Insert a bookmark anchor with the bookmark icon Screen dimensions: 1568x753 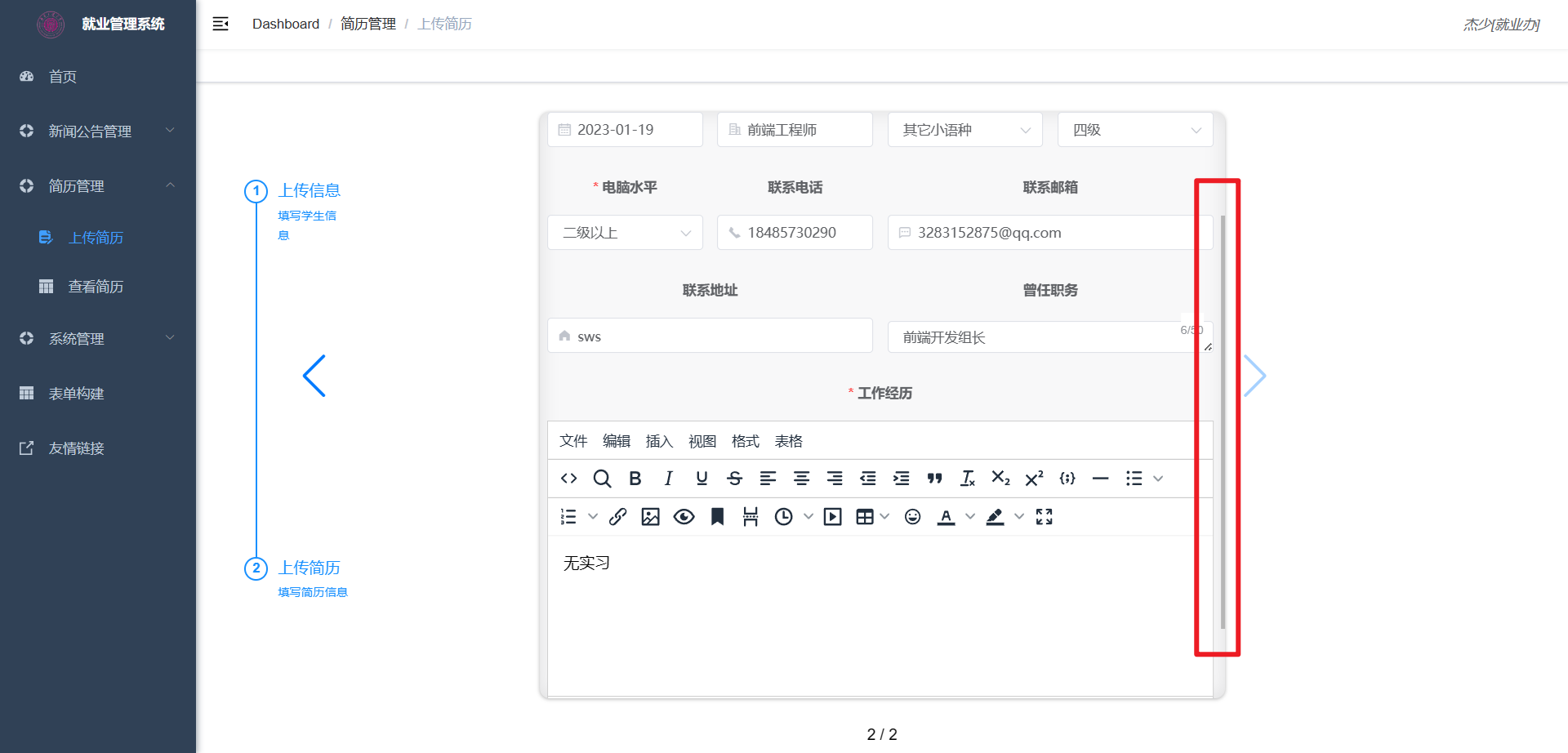717,517
